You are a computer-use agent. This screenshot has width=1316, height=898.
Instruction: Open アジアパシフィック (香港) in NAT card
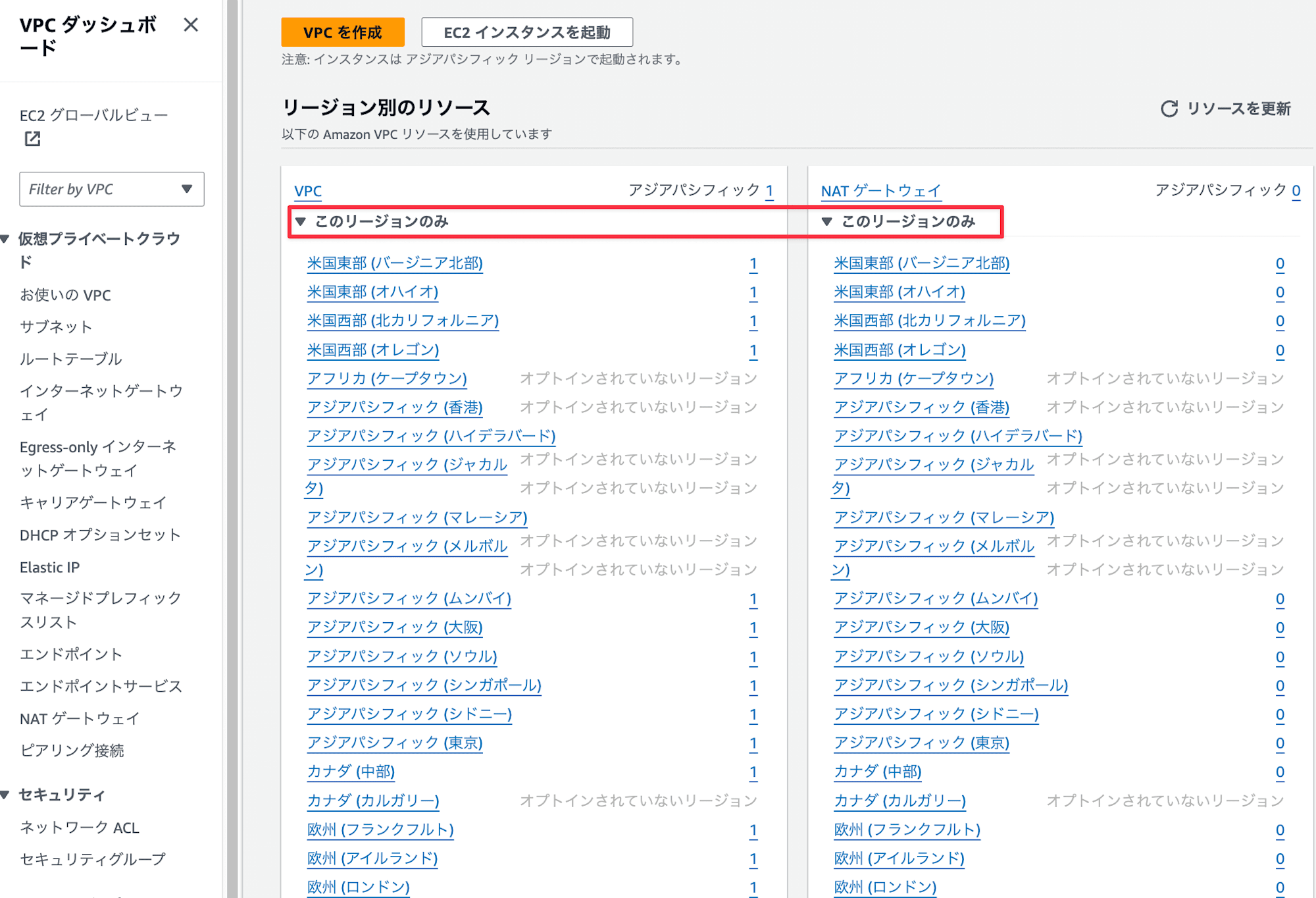point(921,408)
